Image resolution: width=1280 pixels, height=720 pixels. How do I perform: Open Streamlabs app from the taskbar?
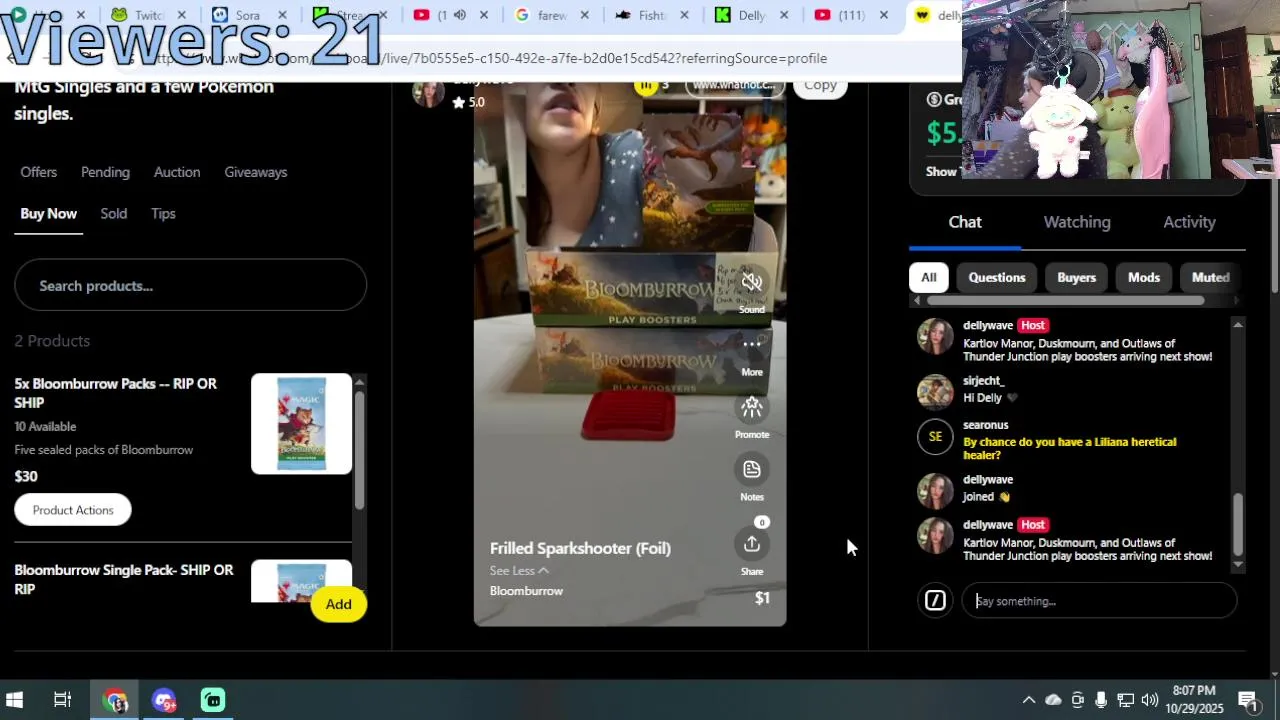click(x=213, y=700)
